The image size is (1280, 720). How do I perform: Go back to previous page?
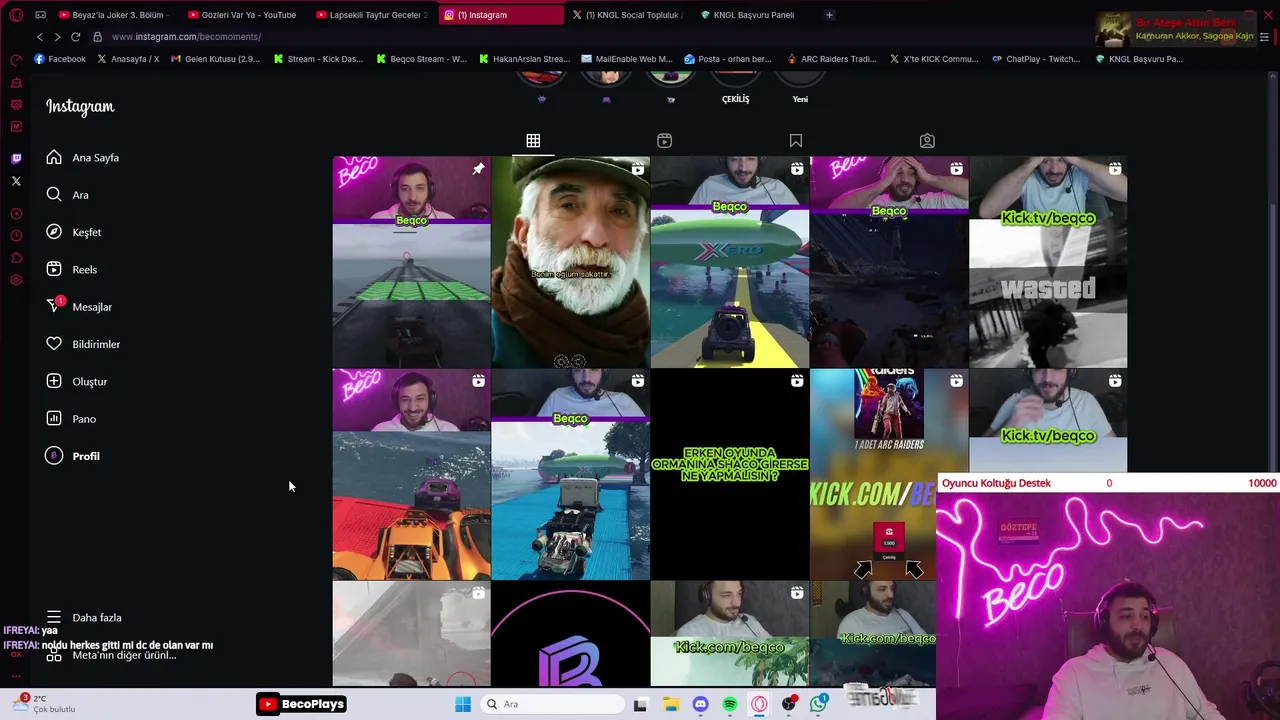40,37
